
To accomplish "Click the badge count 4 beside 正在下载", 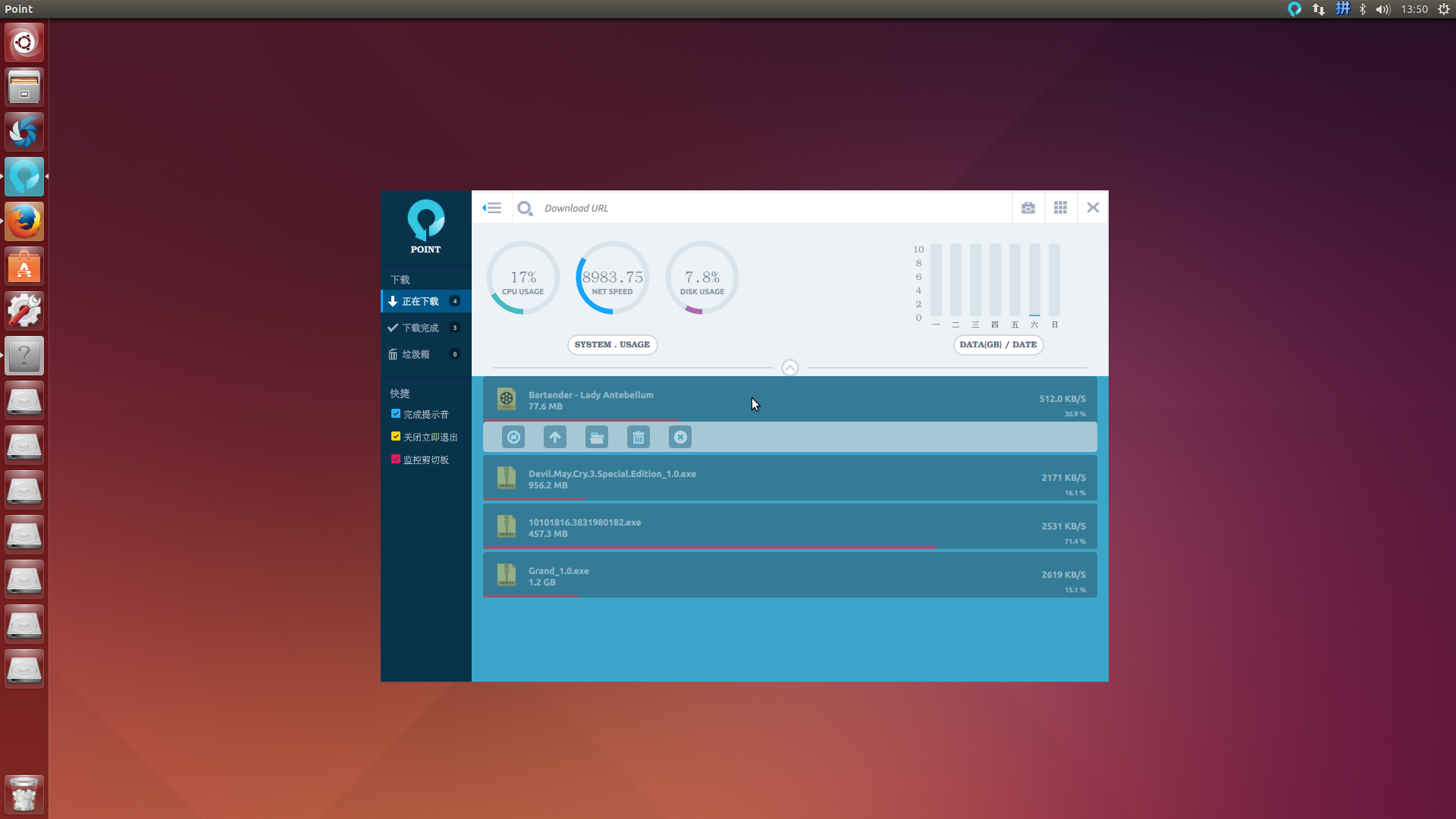I will 455,301.
